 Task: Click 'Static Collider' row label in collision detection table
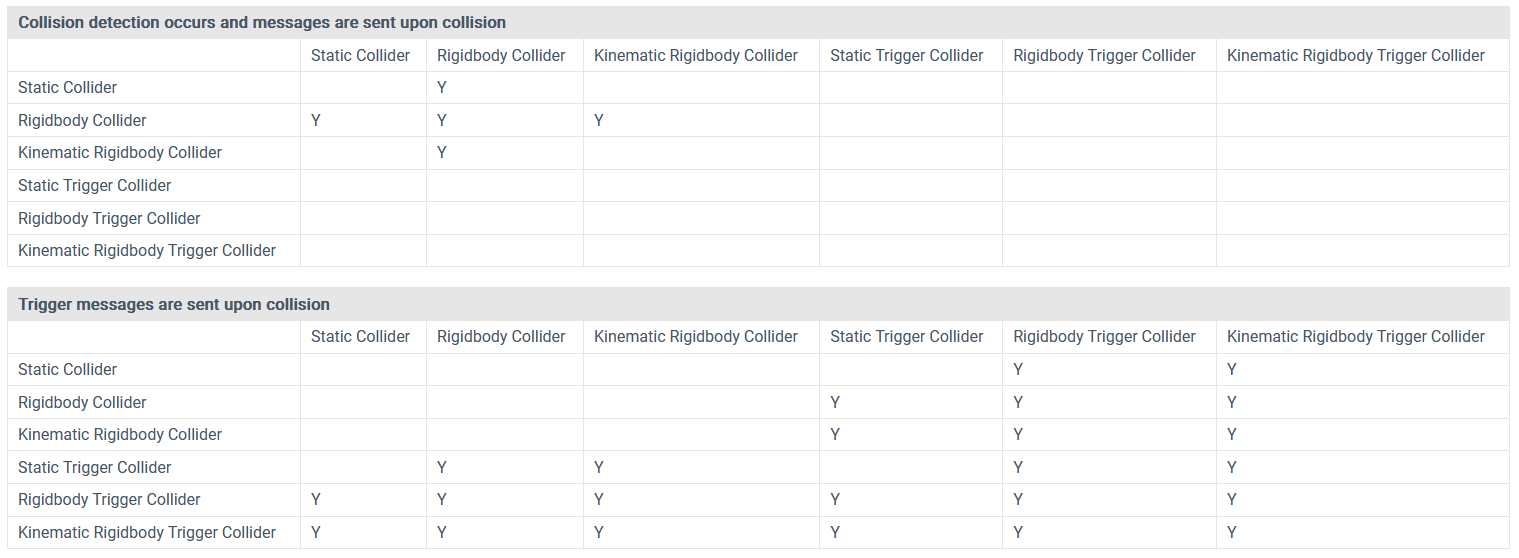coord(68,88)
